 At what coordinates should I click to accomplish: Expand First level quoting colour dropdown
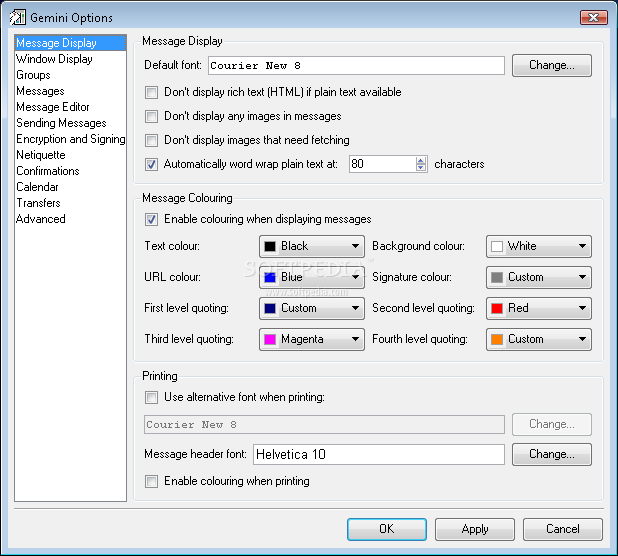click(x=312, y=308)
